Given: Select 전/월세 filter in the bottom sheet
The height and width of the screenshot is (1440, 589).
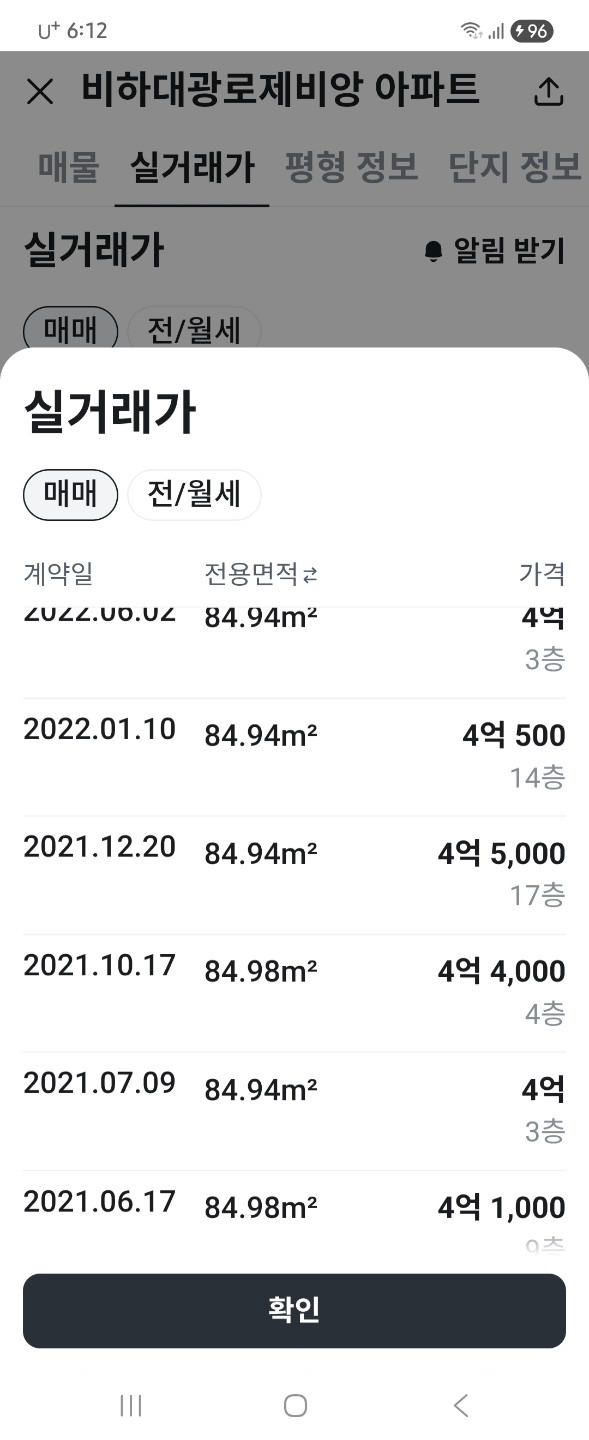Looking at the screenshot, I should (x=194, y=495).
